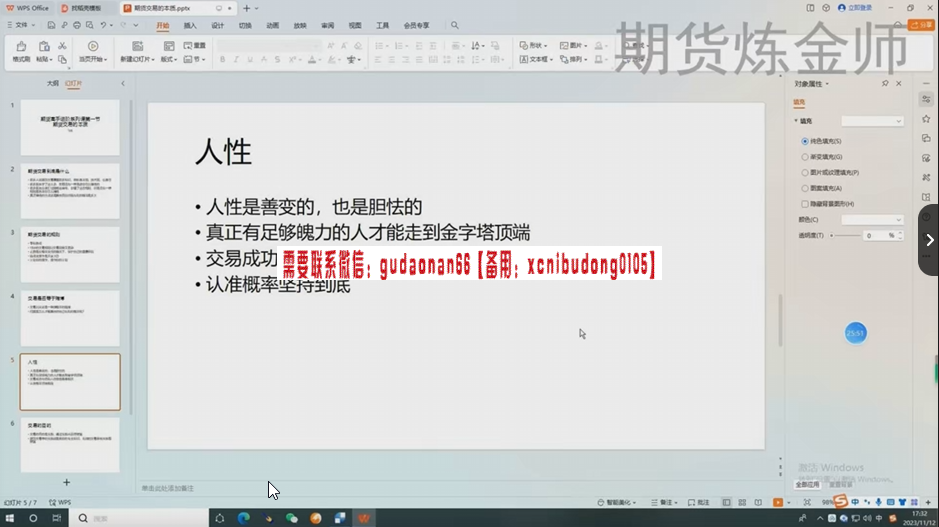Select the 渐变填充(G) radio option
The width and height of the screenshot is (939, 527).
click(x=805, y=157)
